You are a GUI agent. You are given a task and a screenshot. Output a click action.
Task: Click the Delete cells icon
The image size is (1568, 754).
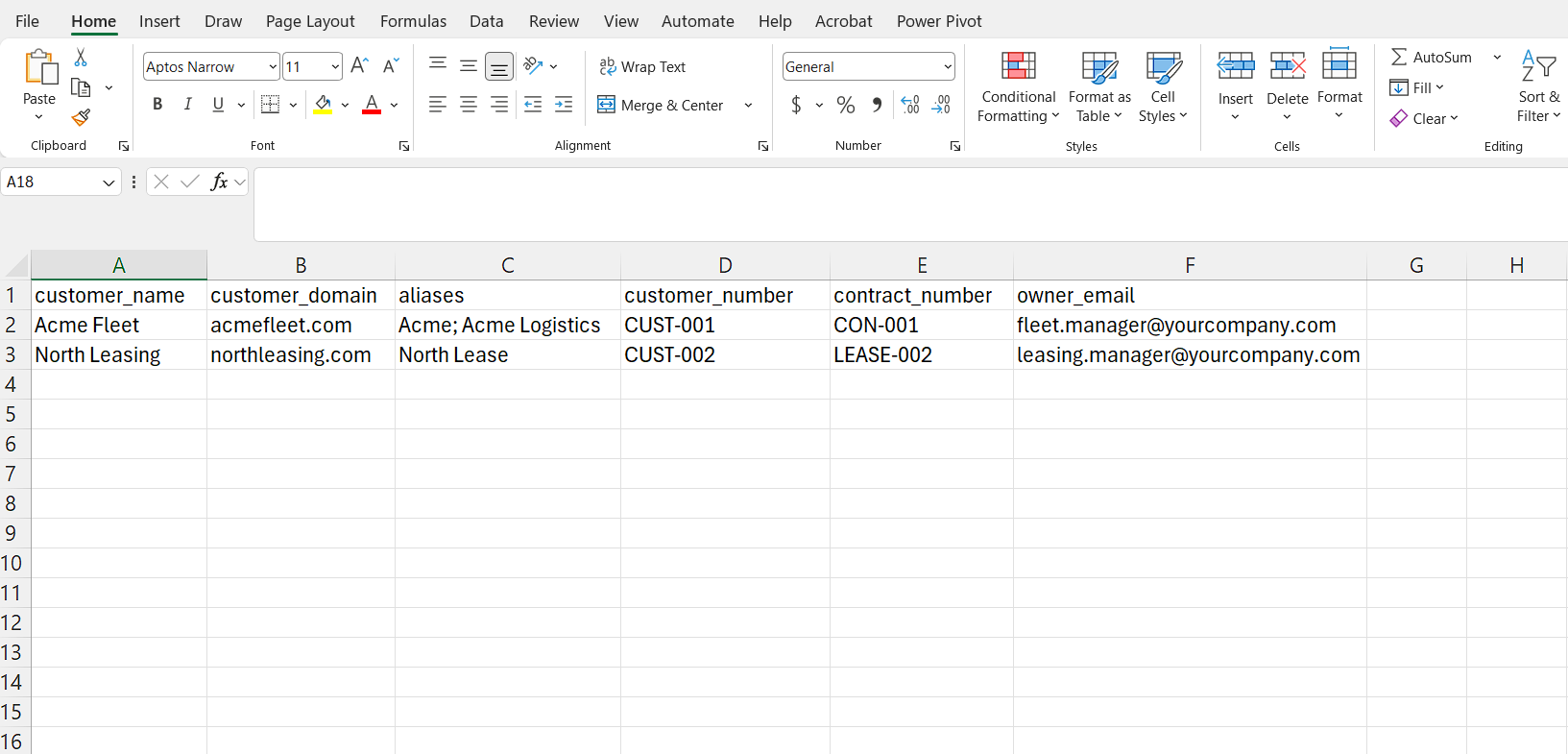pos(1288,66)
